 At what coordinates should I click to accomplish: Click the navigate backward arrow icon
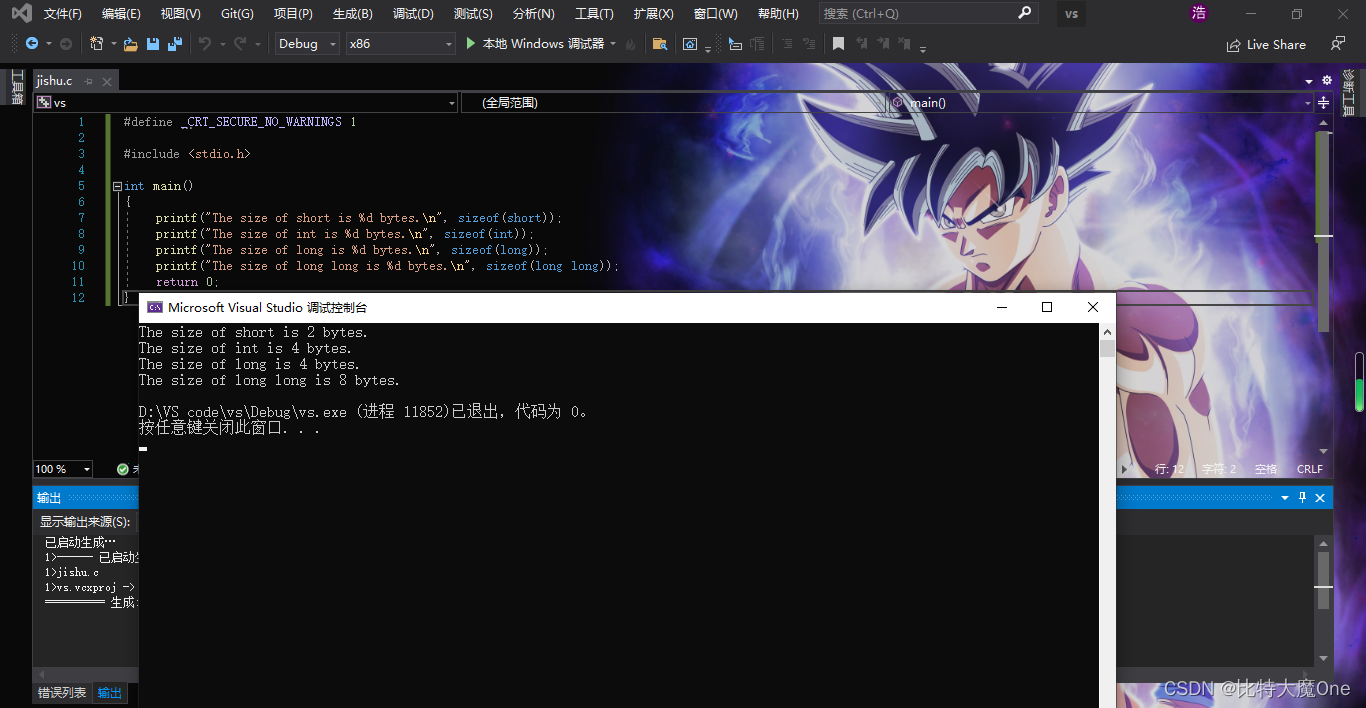tap(31, 44)
